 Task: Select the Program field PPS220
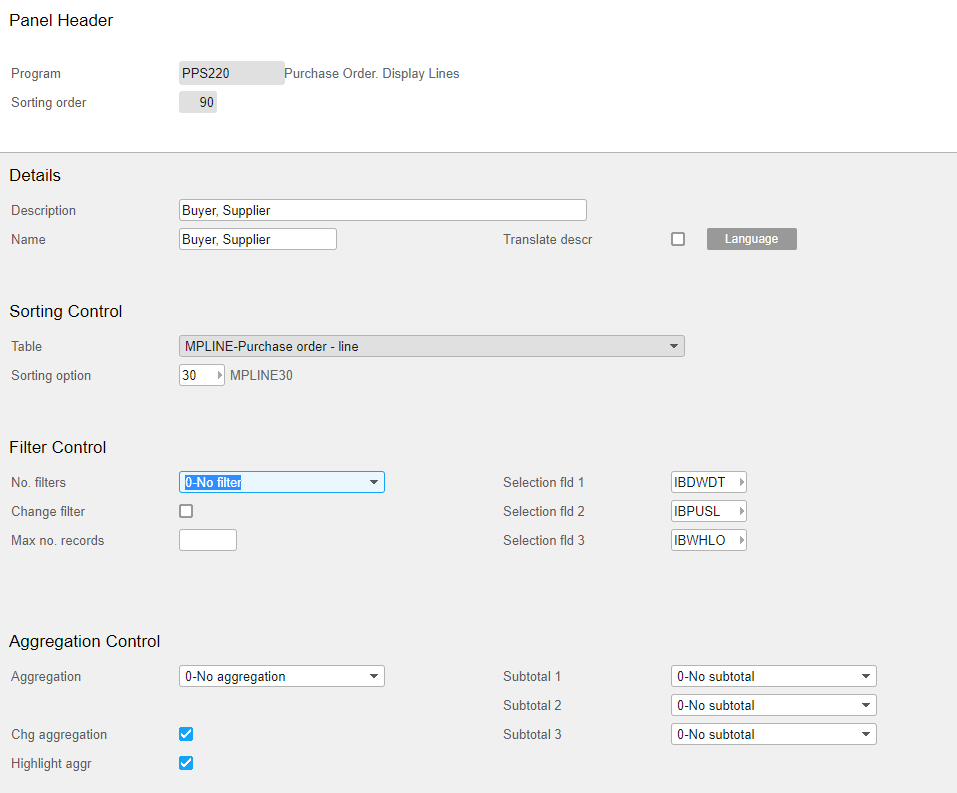pos(231,73)
